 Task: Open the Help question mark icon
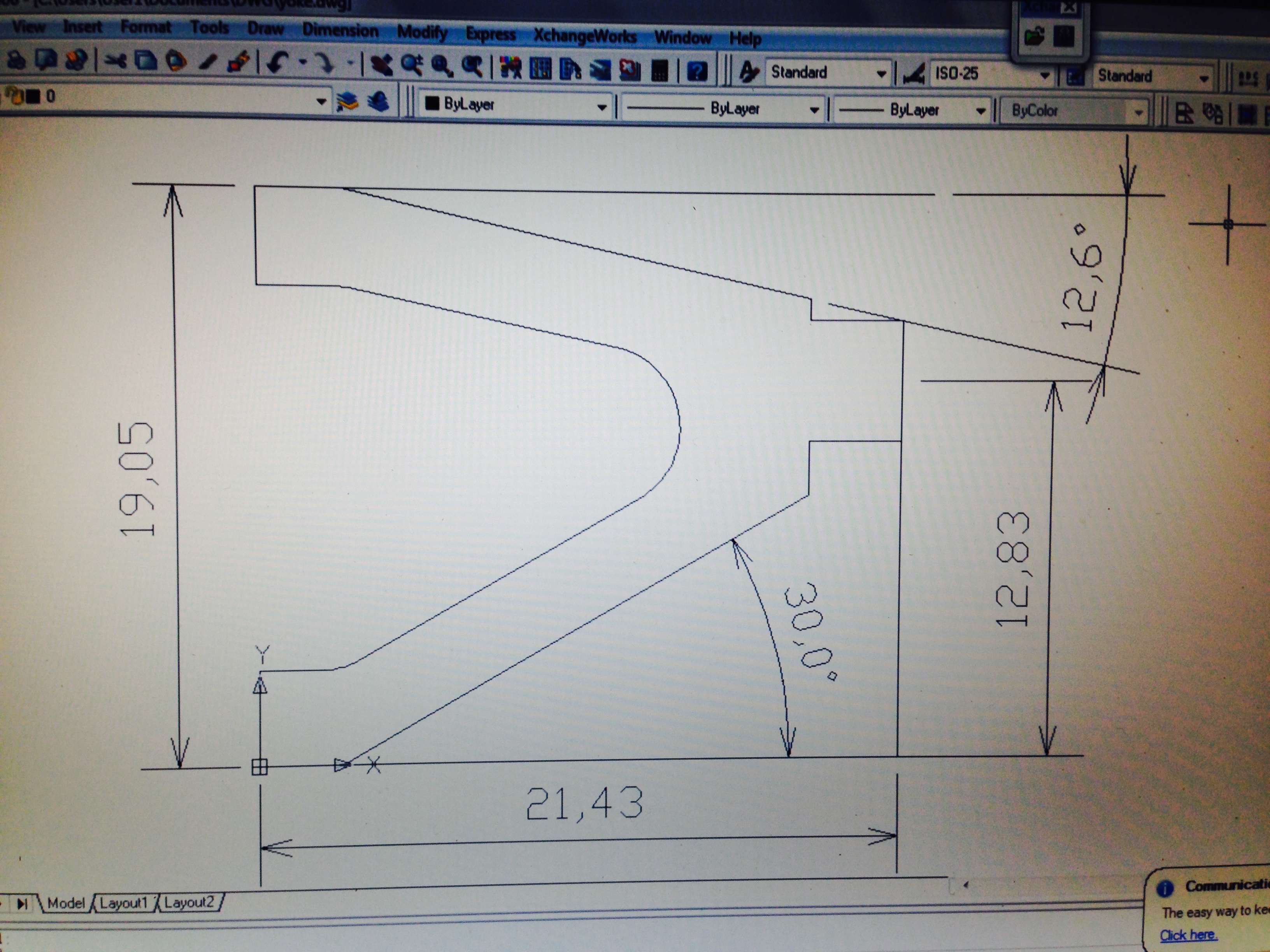697,72
